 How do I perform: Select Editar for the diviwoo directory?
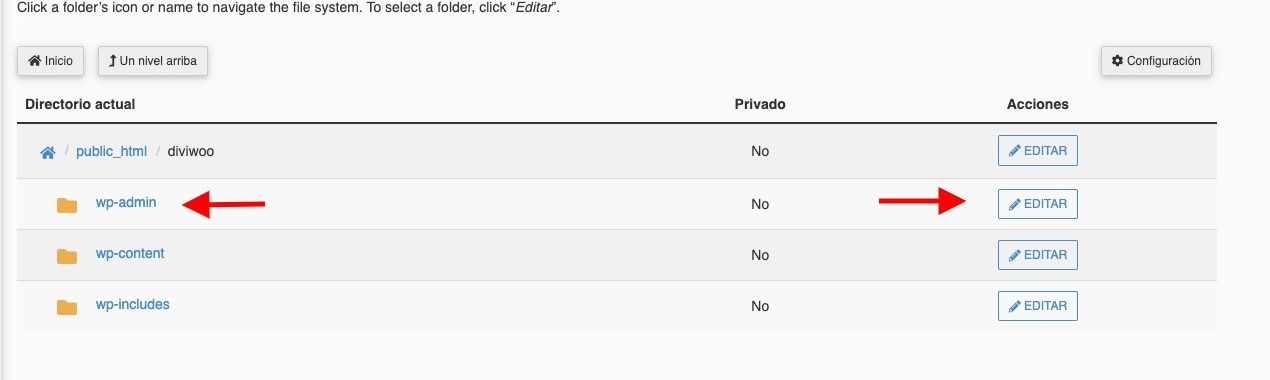click(1038, 151)
